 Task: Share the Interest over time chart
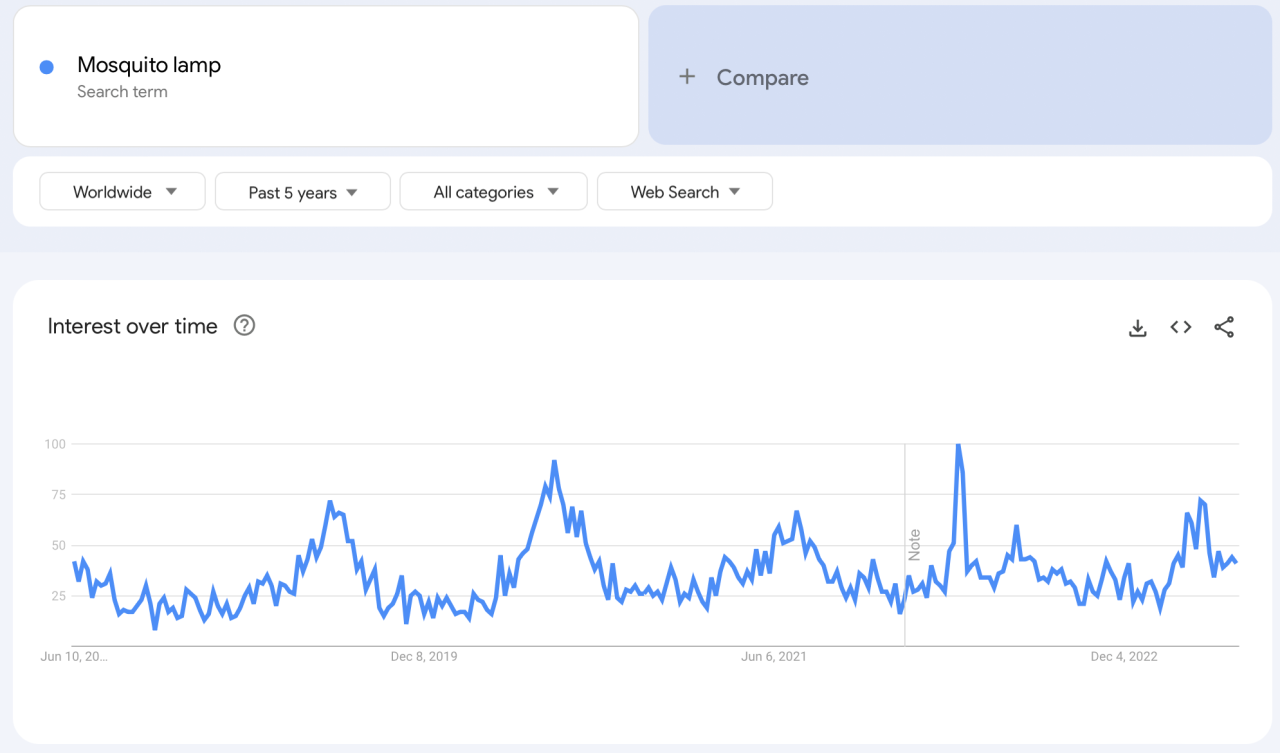click(x=1224, y=327)
